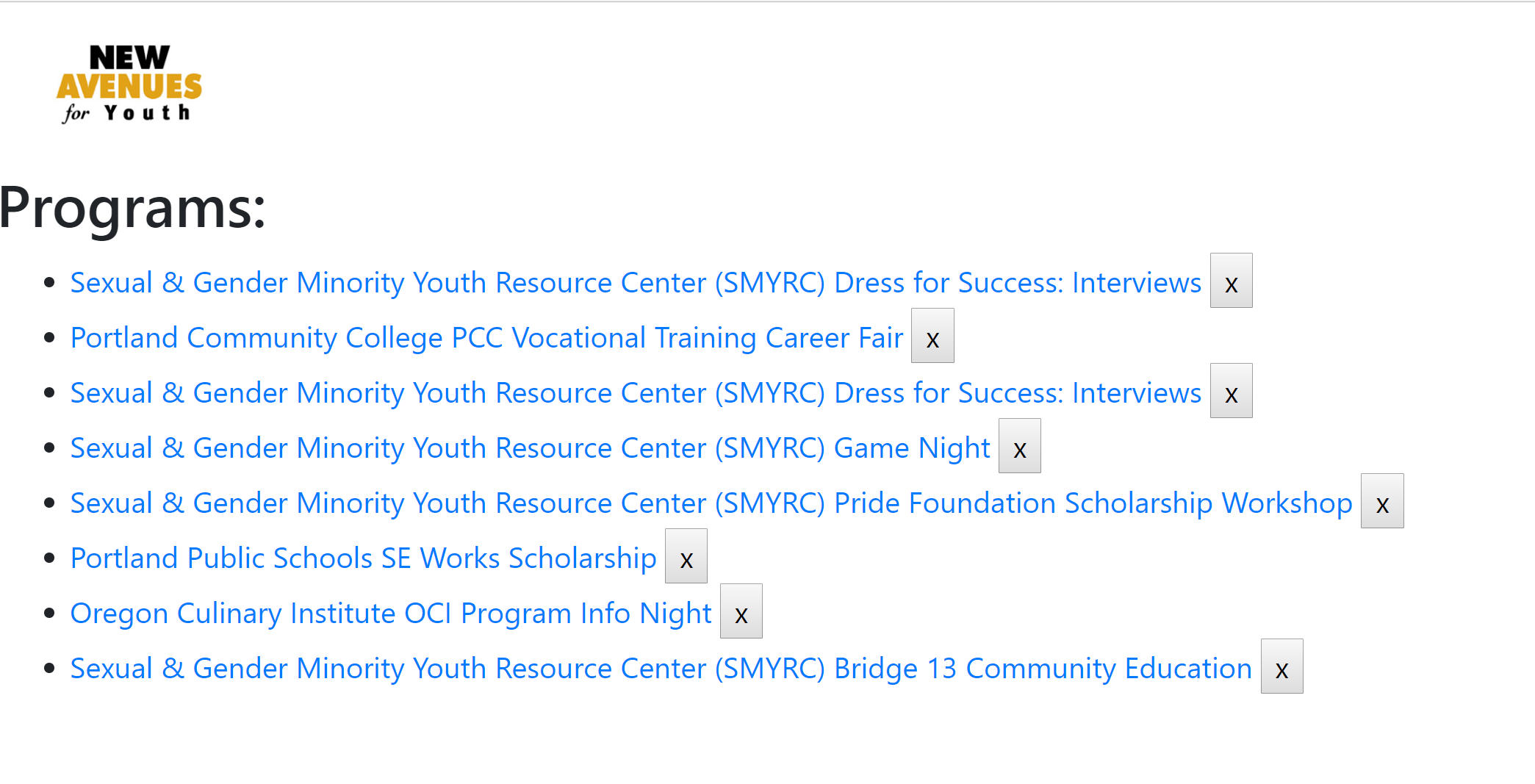
Task: Click the bullet beside SE Works Scholarship
Action: pyautogui.click(x=50, y=558)
